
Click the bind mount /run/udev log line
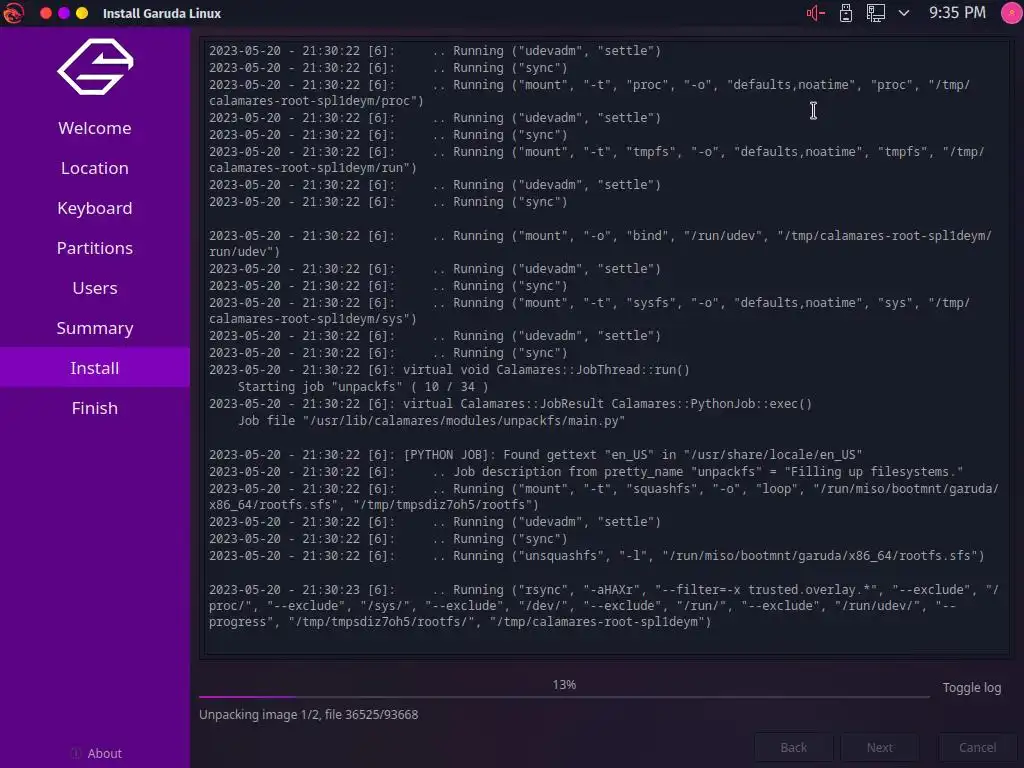coord(601,244)
